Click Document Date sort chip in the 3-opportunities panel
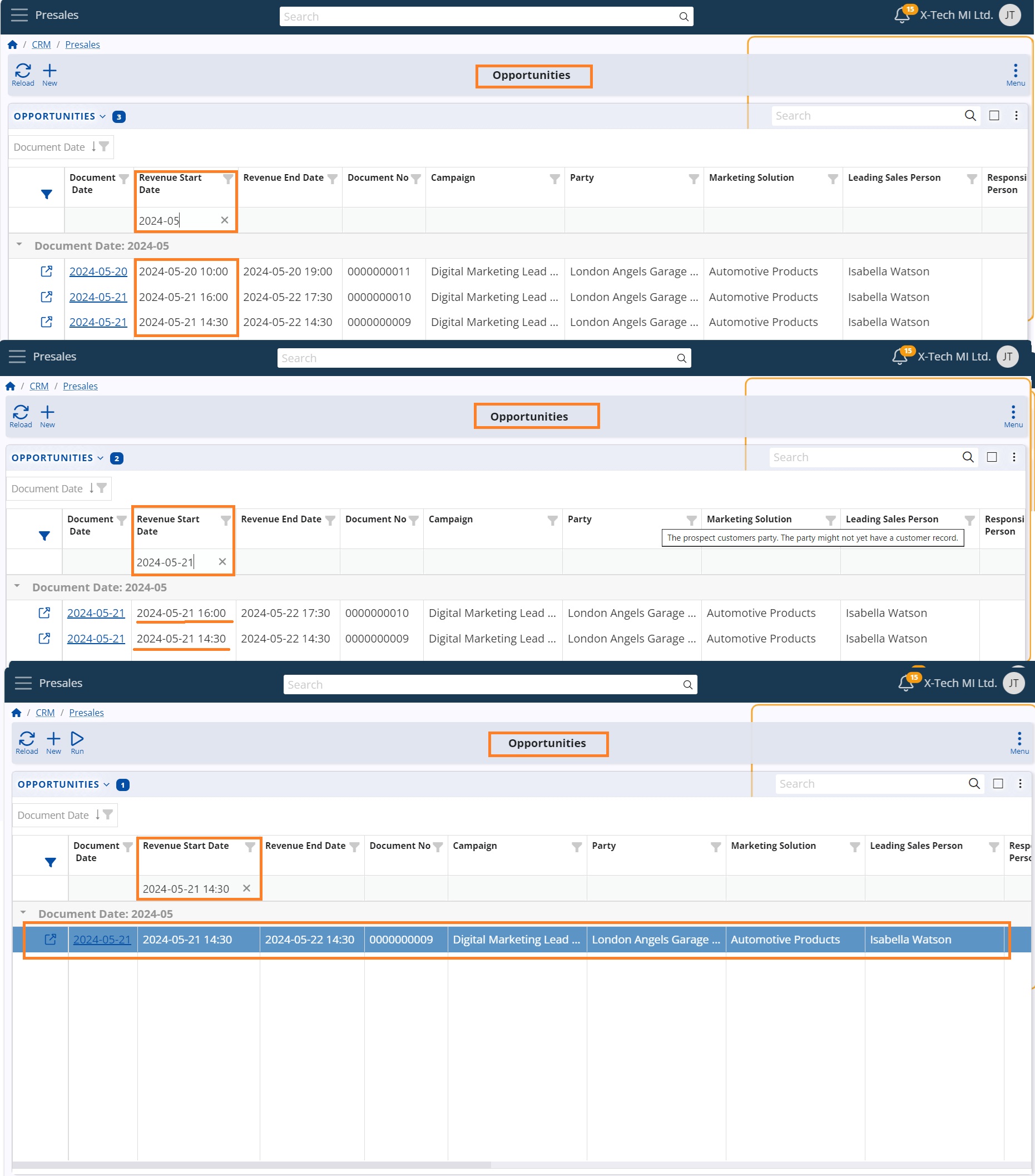 pyautogui.click(x=61, y=147)
